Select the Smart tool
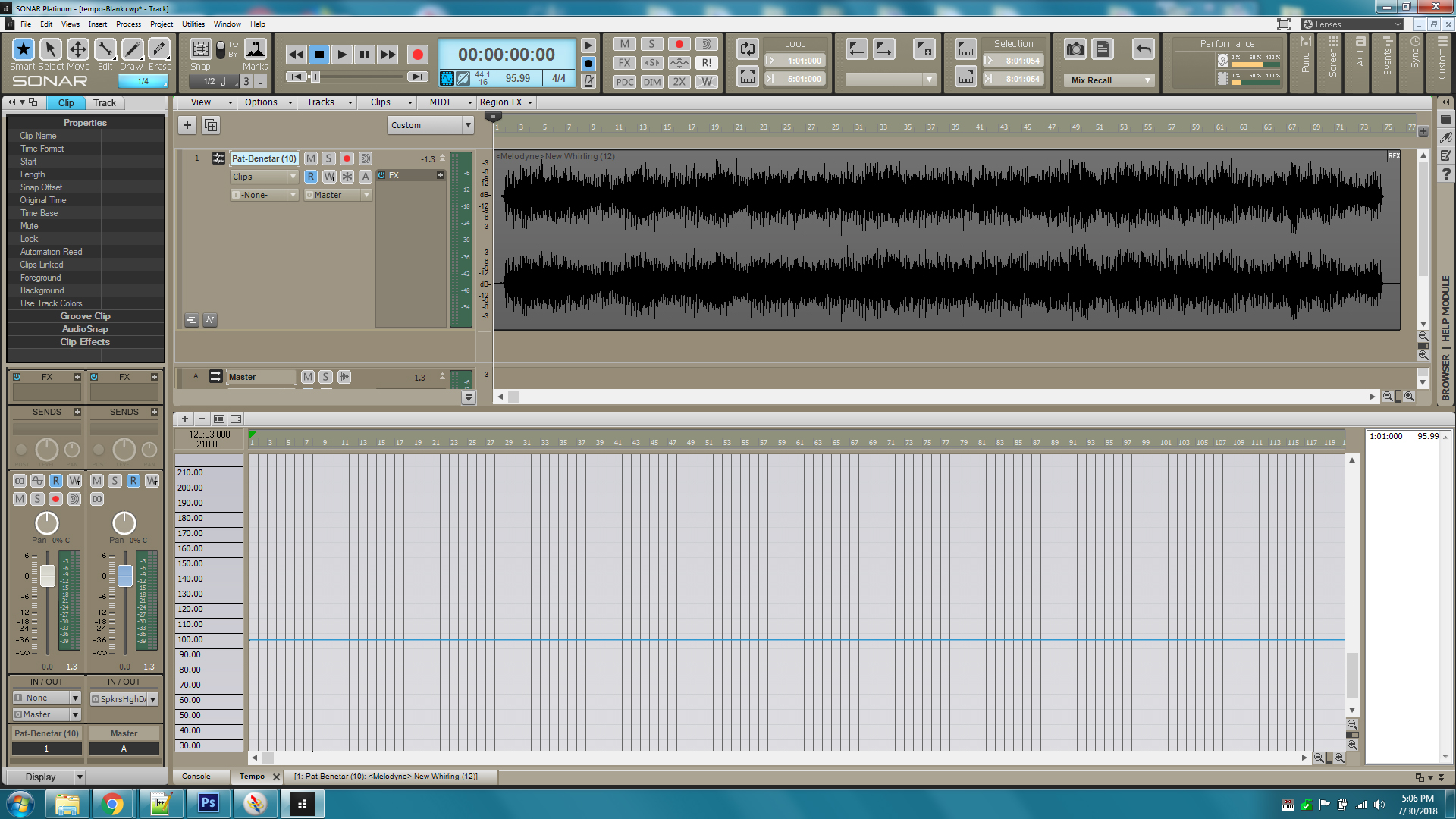This screenshot has height=819, width=1456. (23, 50)
